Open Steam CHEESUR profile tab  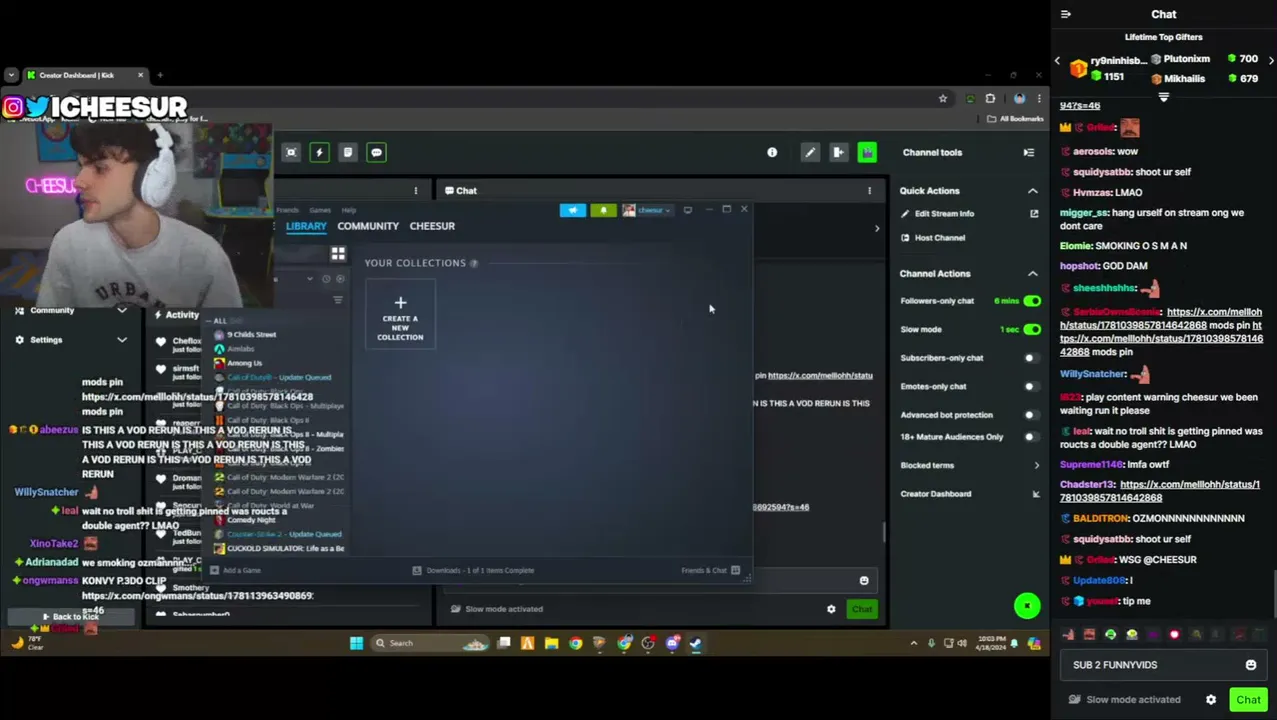tap(432, 226)
